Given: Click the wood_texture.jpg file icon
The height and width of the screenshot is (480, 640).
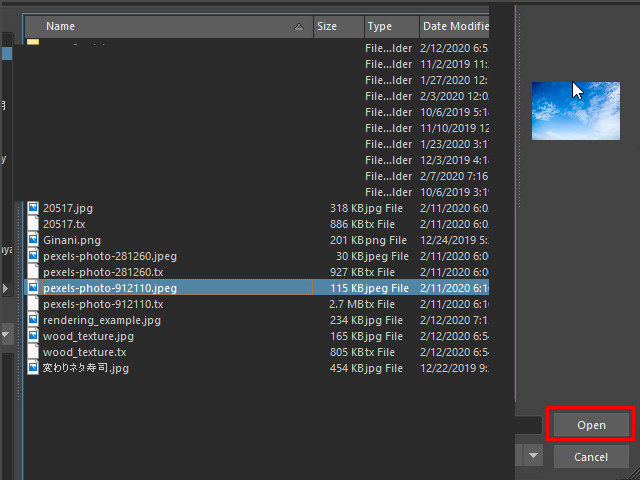Looking at the screenshot, I should click(32, 336).
